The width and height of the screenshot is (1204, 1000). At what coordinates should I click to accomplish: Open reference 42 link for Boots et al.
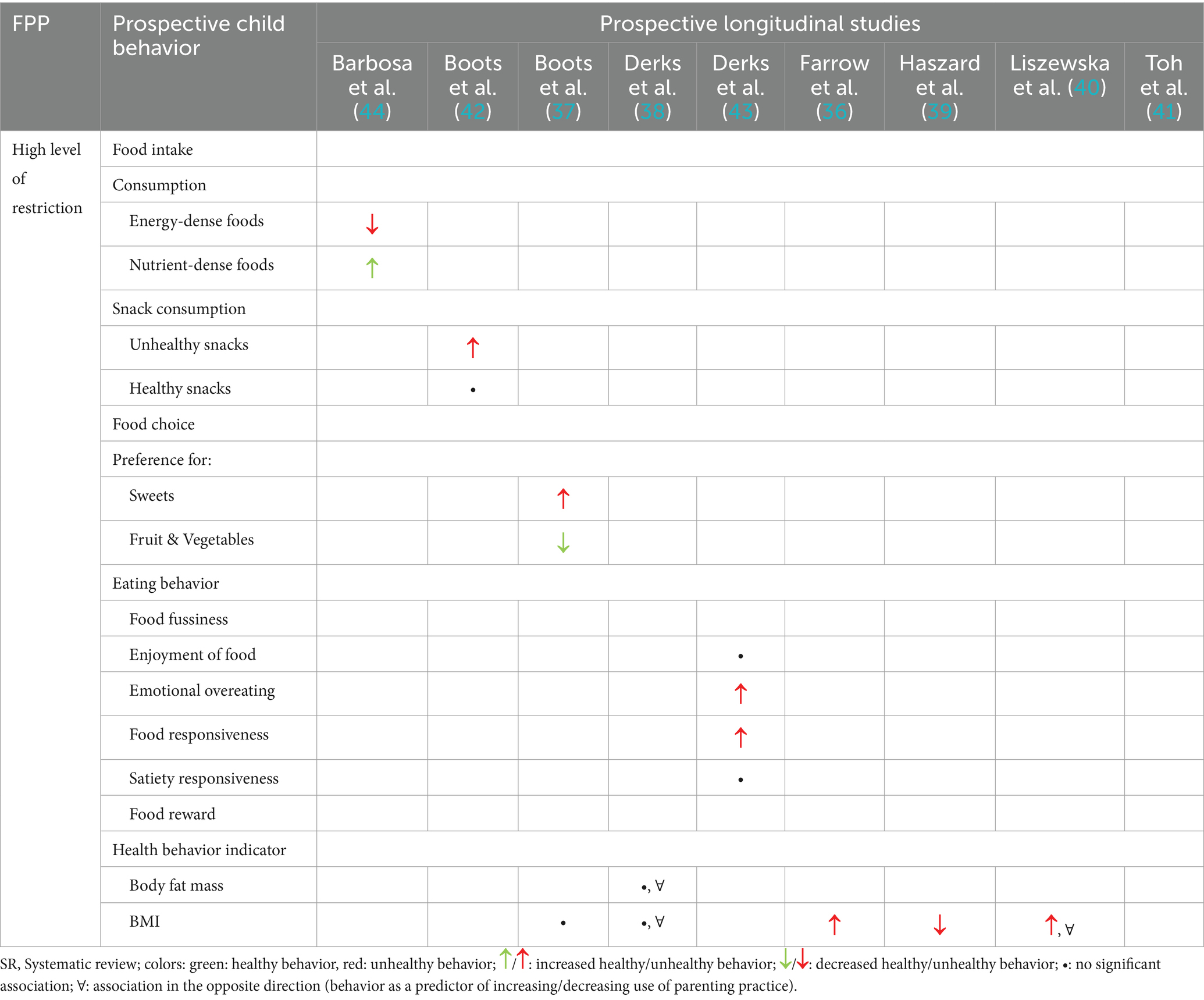[473, 111]
